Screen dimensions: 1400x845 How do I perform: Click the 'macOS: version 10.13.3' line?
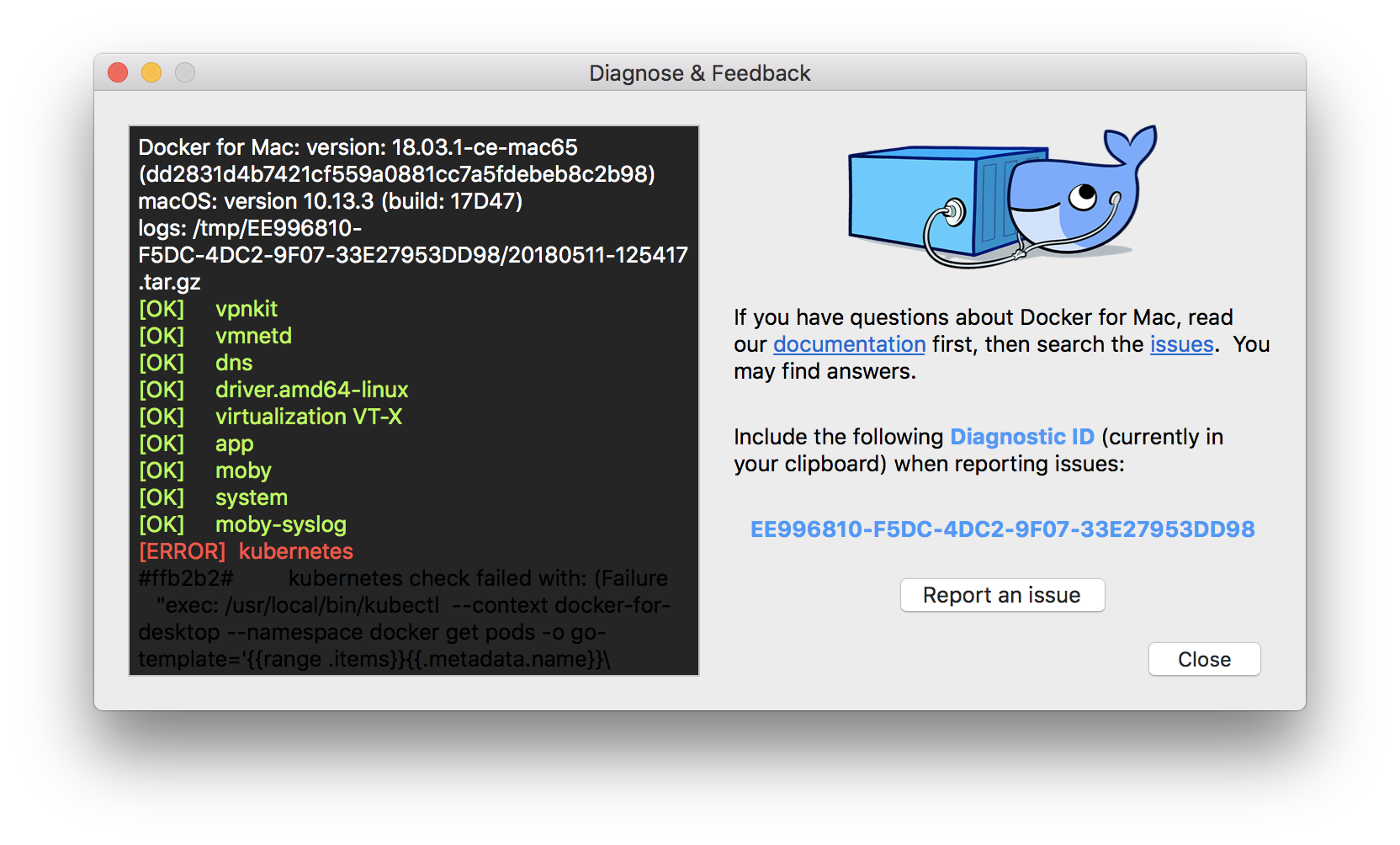click(x=331, y=201)
